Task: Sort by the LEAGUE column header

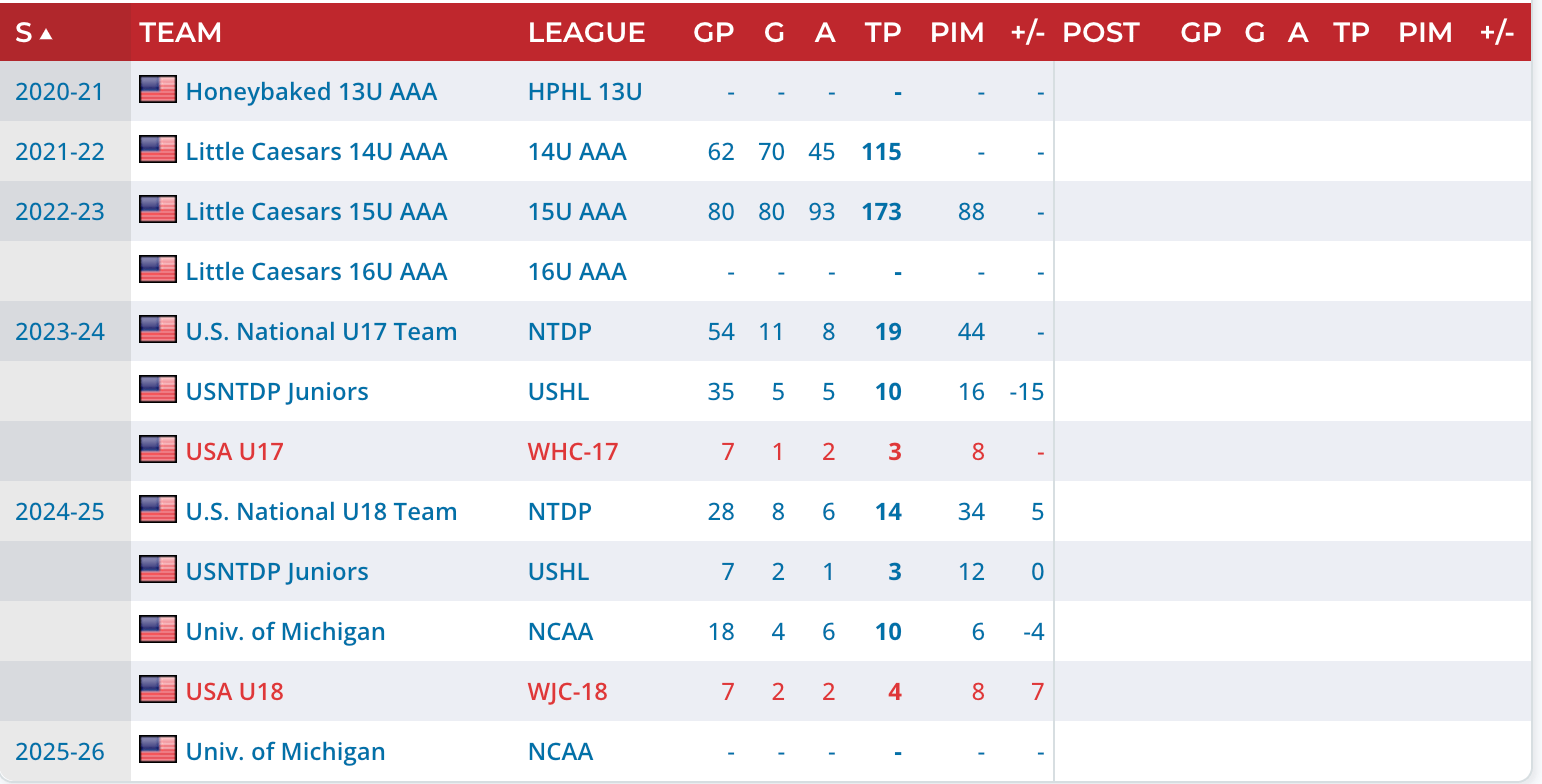Action: tap(586, 33)
